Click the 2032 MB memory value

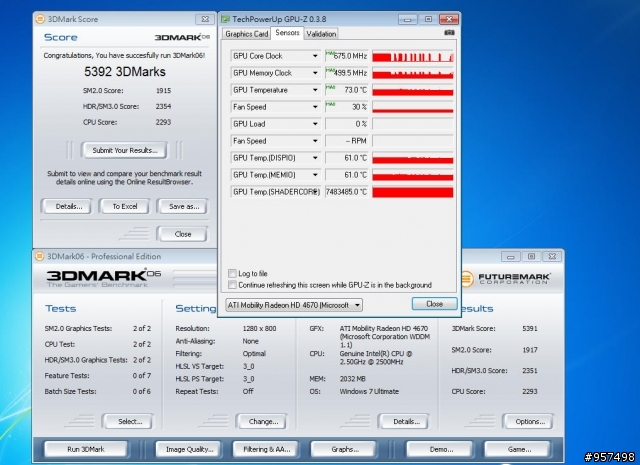[353, 379]
